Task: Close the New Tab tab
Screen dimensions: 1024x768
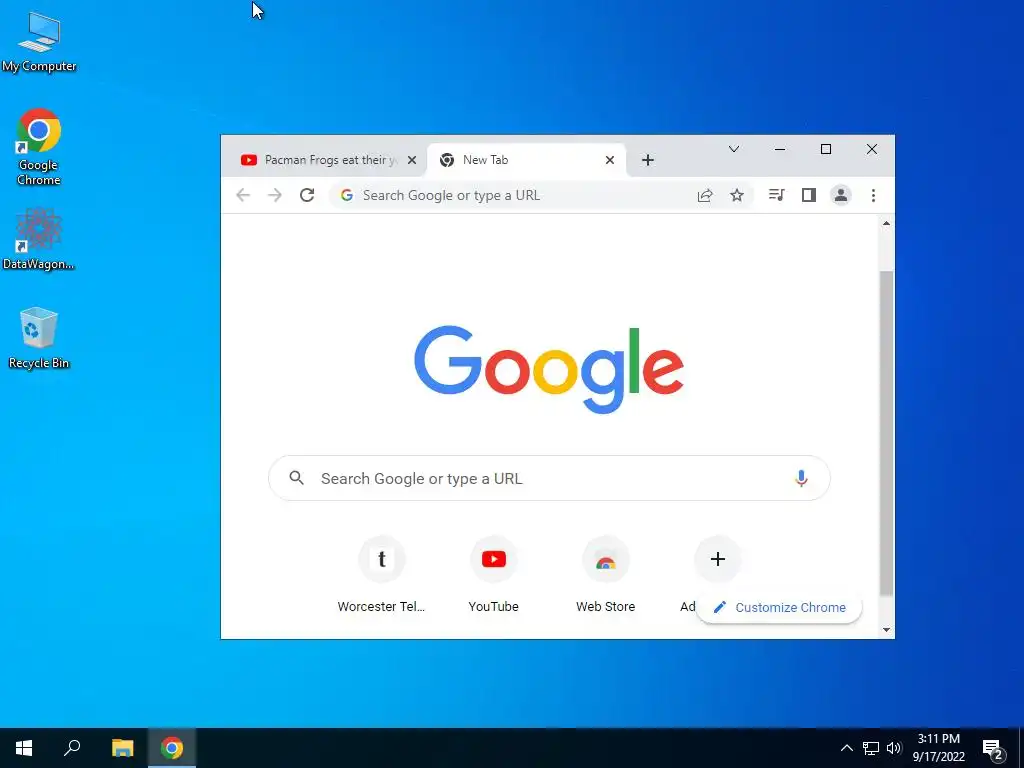Action: (609, 160)
